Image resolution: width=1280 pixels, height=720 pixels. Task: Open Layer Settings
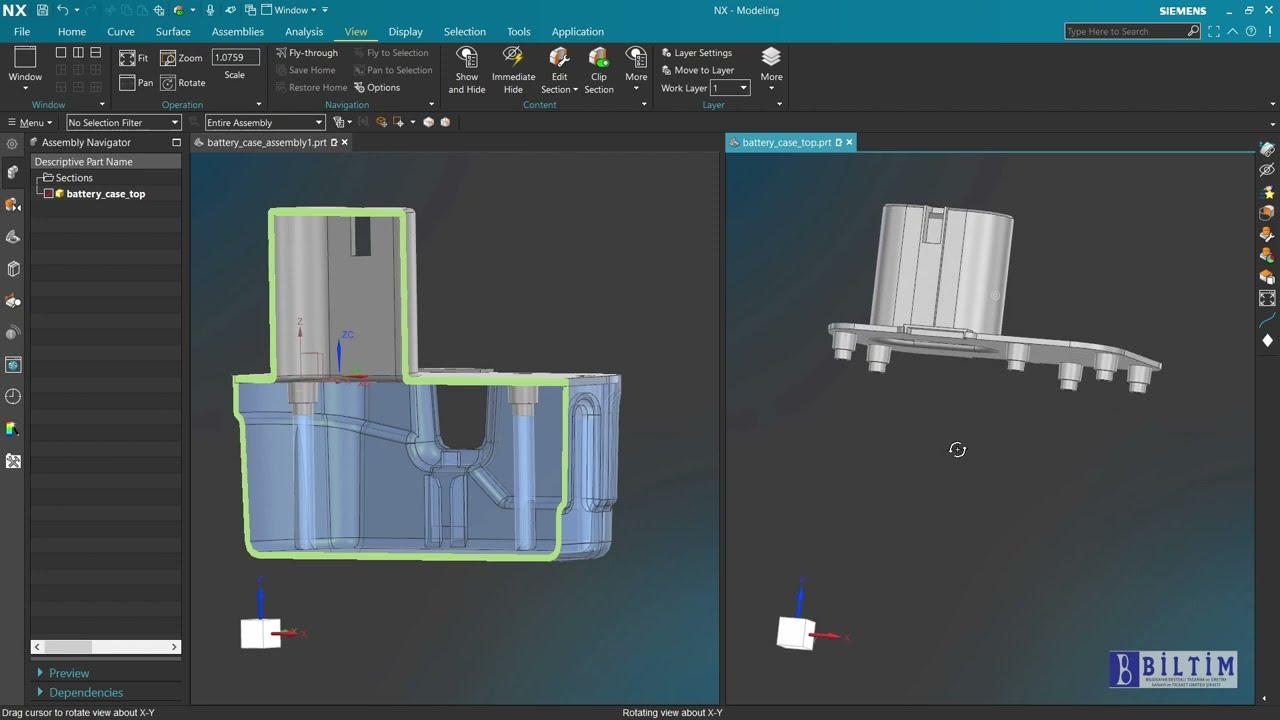697,53
